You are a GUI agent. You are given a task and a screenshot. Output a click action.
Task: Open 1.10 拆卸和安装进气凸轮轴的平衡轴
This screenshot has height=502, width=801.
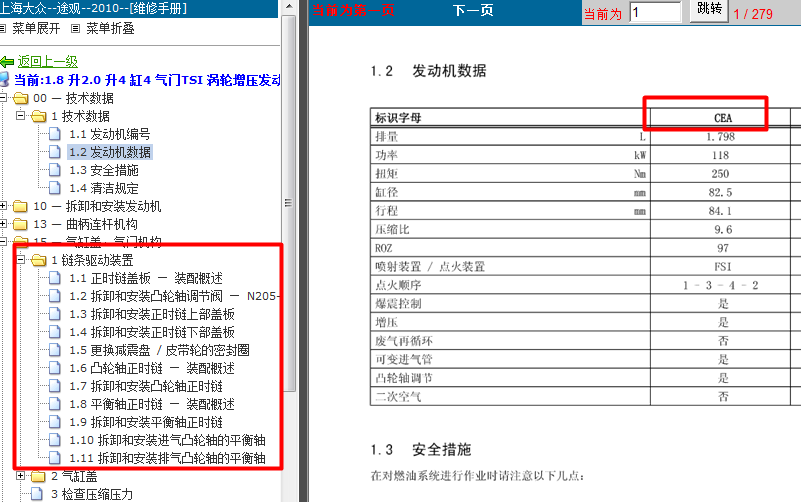167,440
